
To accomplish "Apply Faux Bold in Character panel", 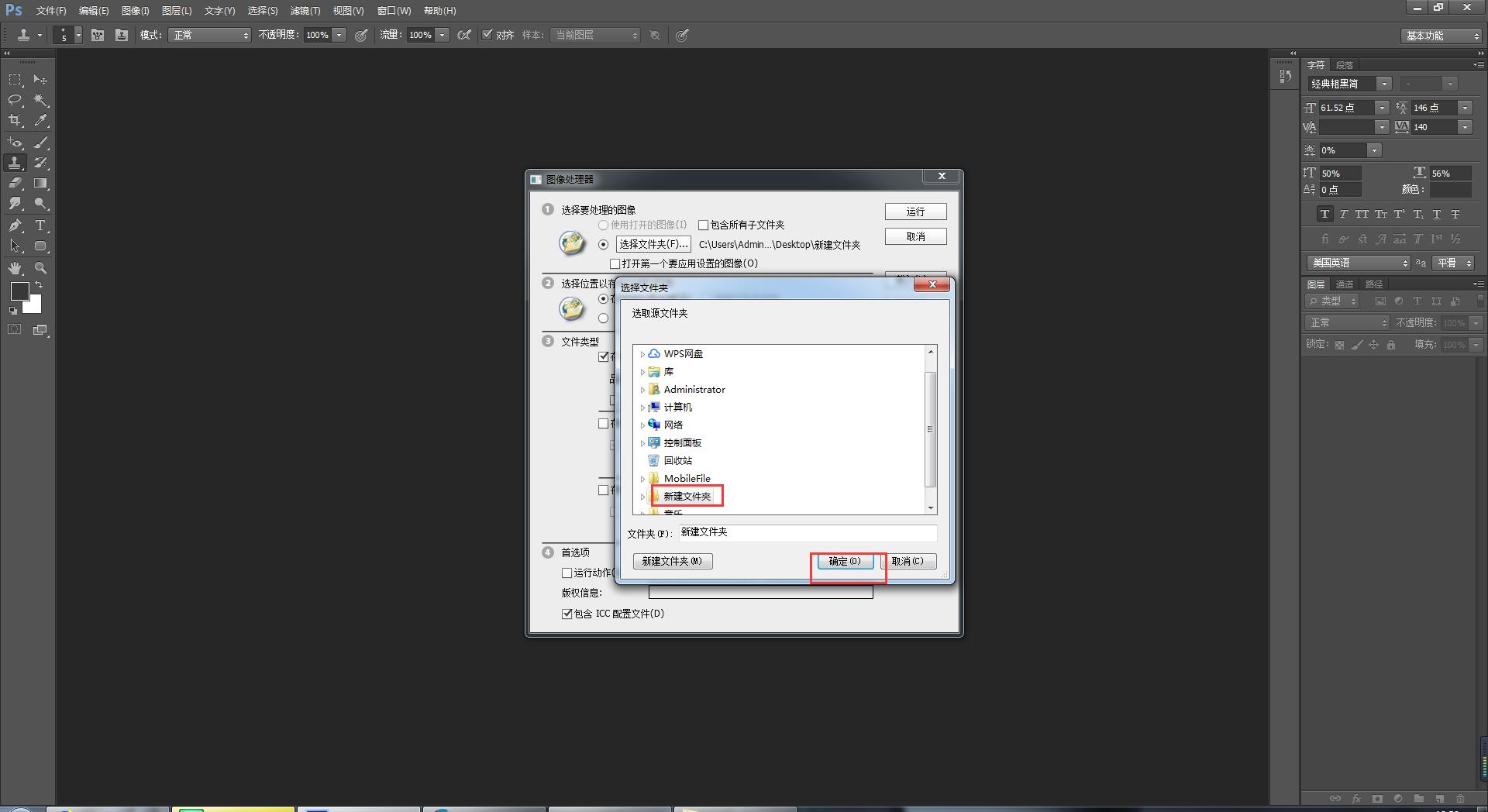I will coord(1324,215).
